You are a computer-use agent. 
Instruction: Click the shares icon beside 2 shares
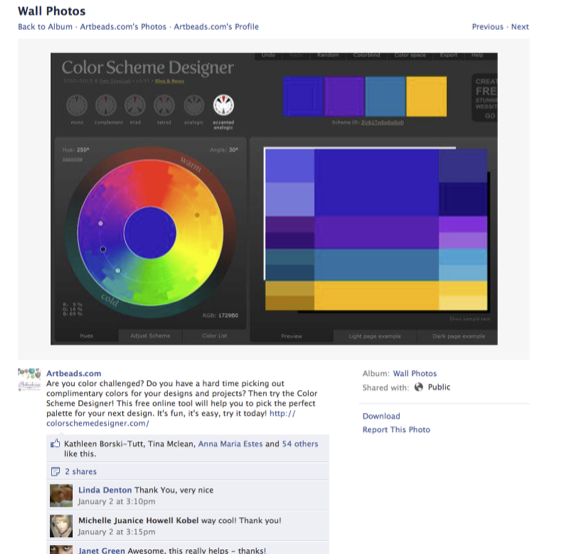coord(55,472)
